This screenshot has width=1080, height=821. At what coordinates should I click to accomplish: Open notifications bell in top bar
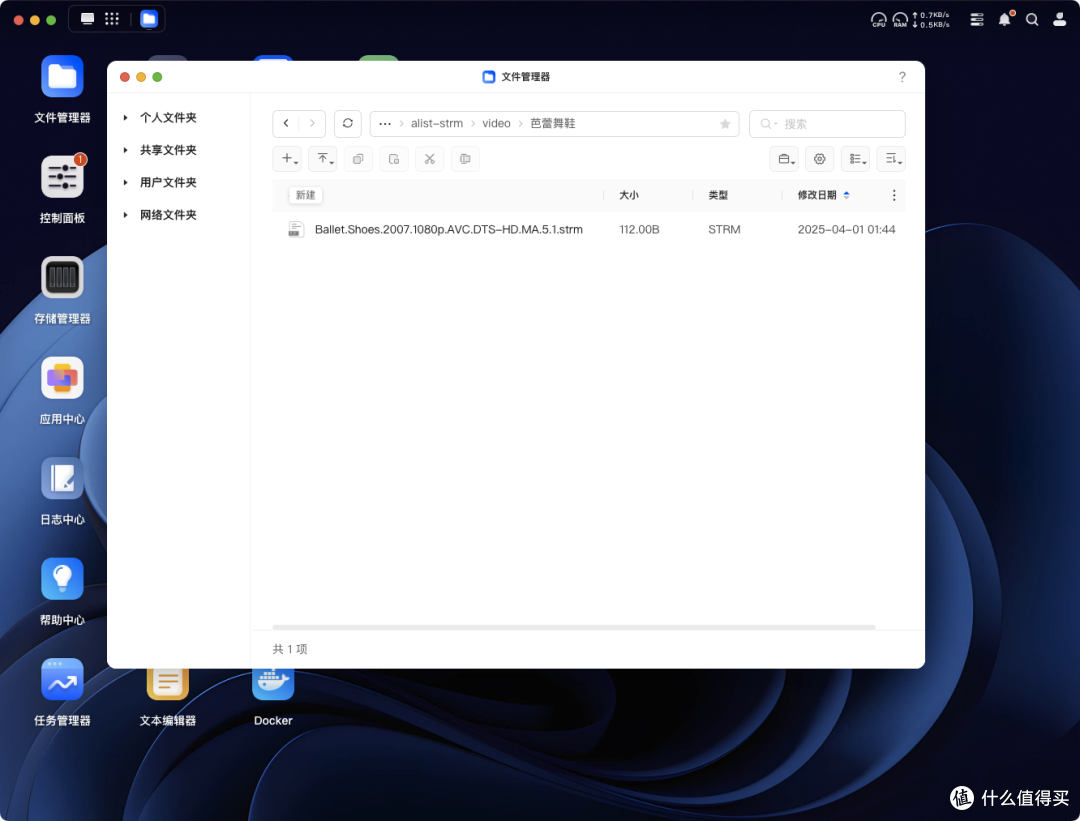click(1005, 19)
